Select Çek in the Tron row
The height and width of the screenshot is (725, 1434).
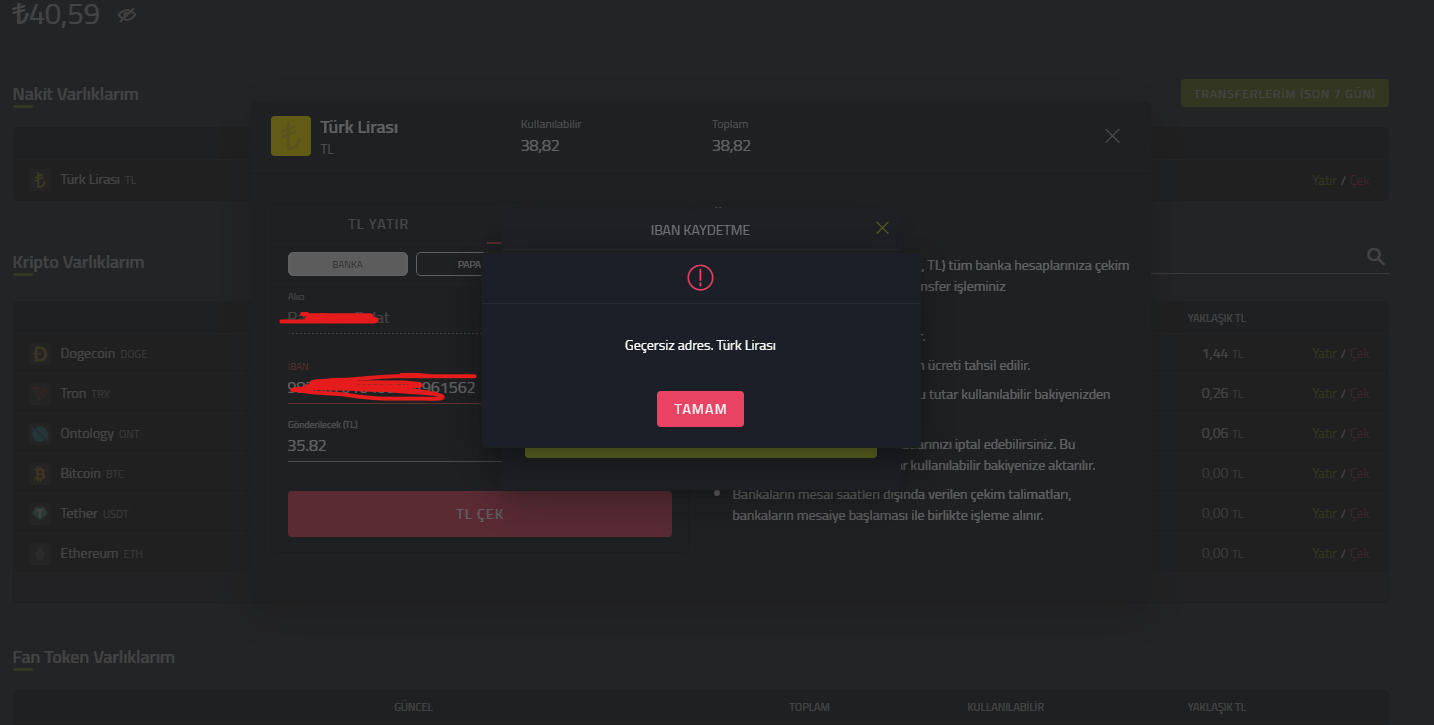pyautogui.click(x=1360, y=394)
